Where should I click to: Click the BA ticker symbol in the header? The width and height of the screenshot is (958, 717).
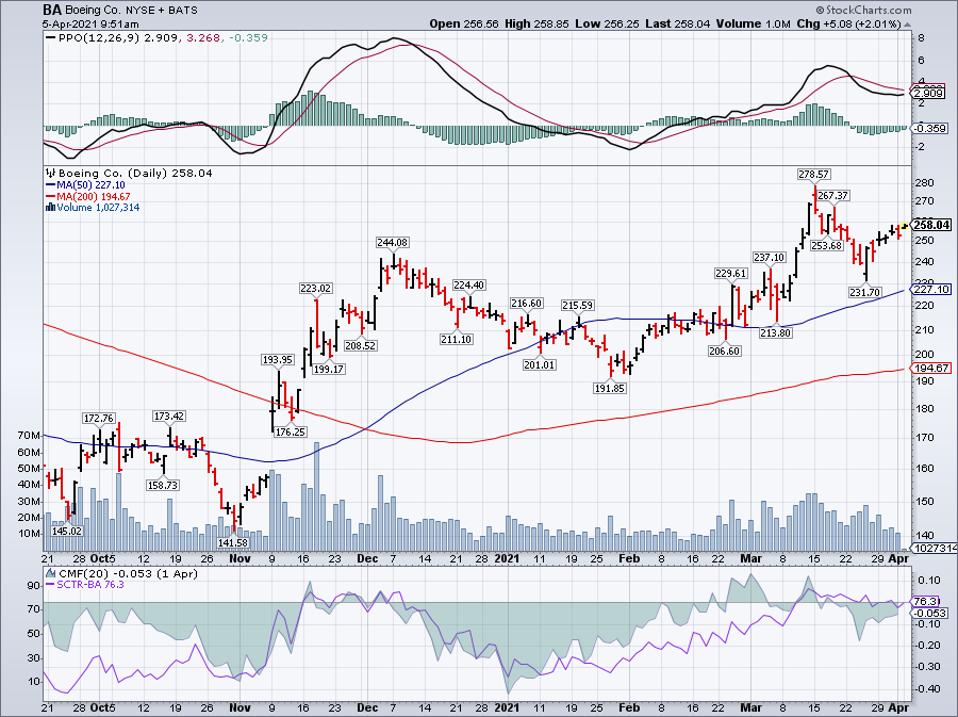pyautogui.click(x=51, y=10)
